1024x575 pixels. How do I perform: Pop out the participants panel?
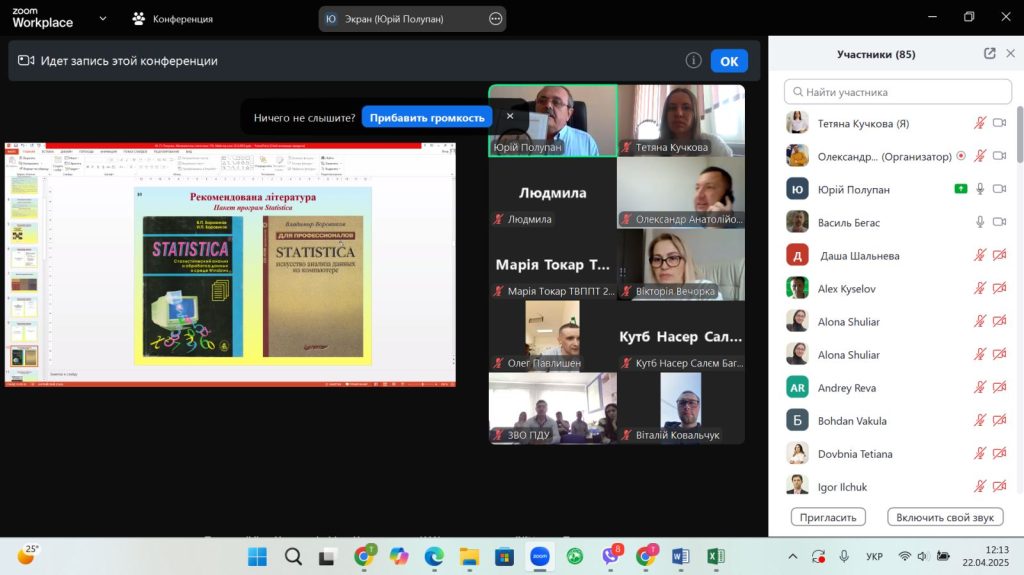coord(989,54)
